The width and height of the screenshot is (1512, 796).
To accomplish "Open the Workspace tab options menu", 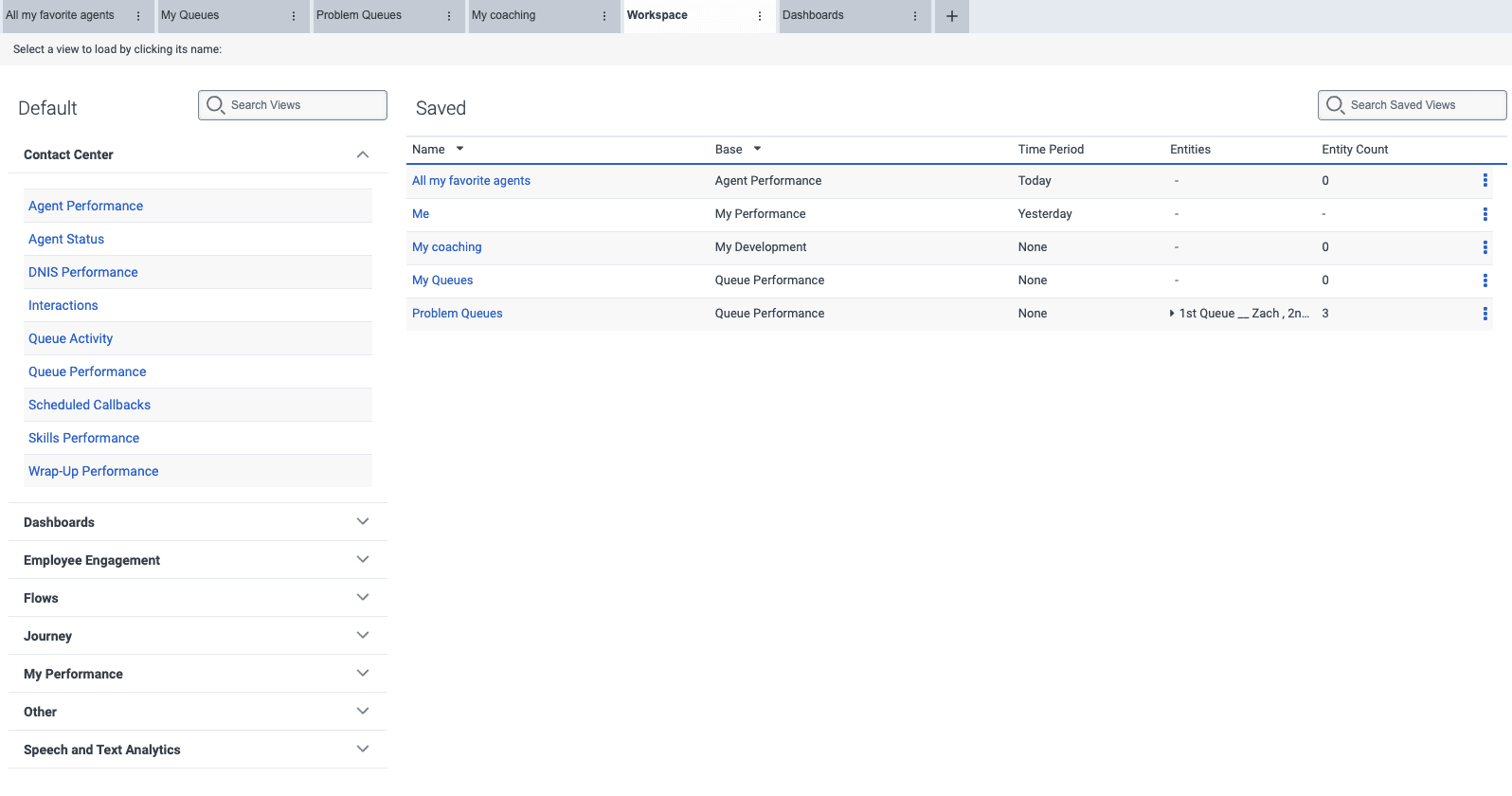I will point(760,16).
